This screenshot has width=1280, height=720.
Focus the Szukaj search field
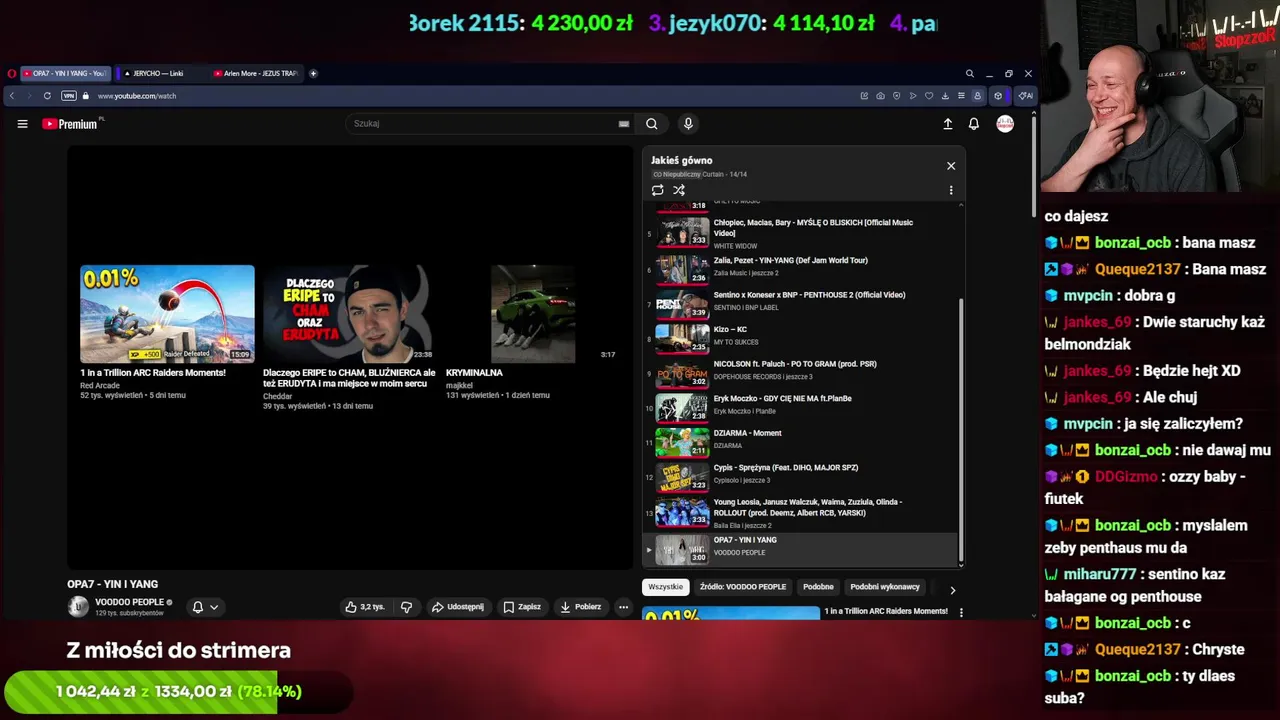pyautogui.click(x=485, y=124)
